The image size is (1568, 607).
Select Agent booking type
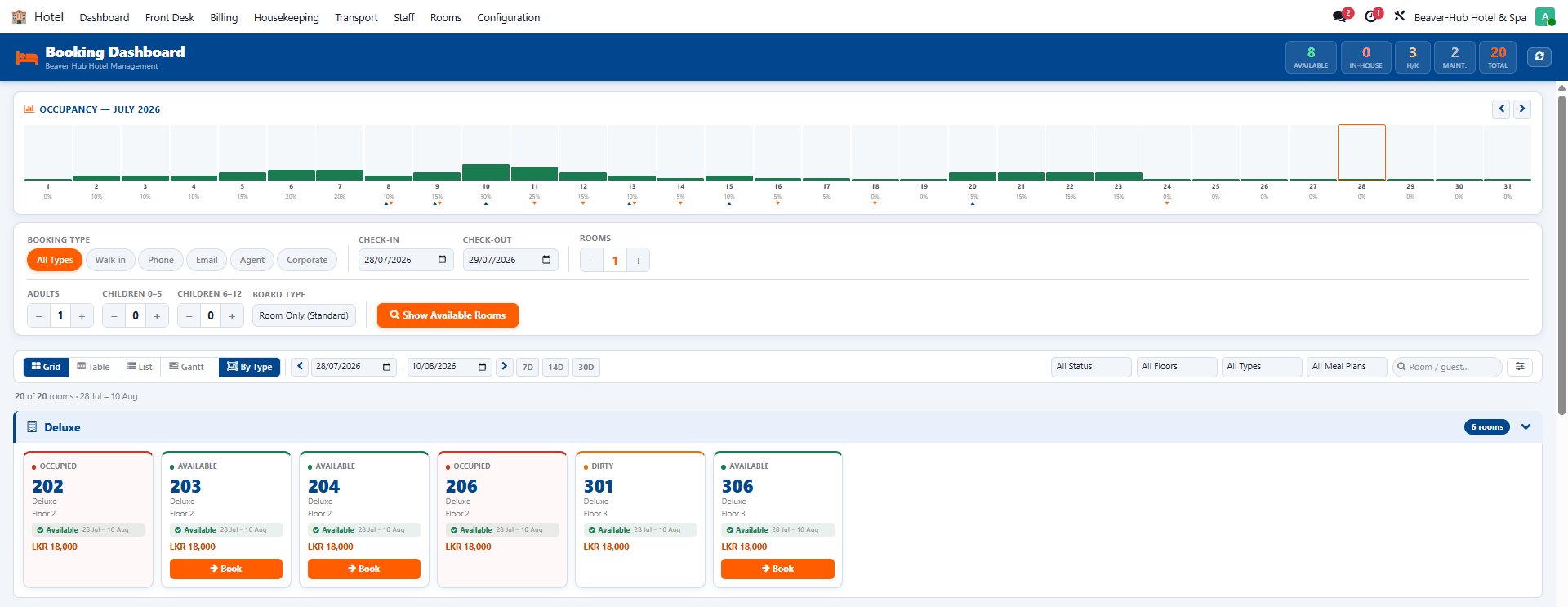coord(252,260)
